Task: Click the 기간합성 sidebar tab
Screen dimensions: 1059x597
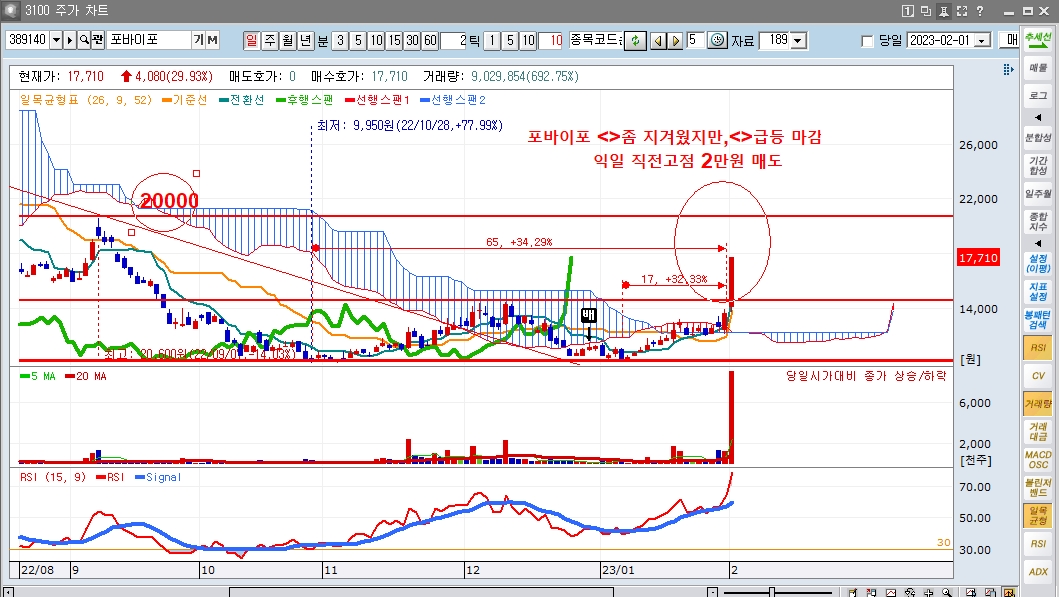Action: 1038,165
